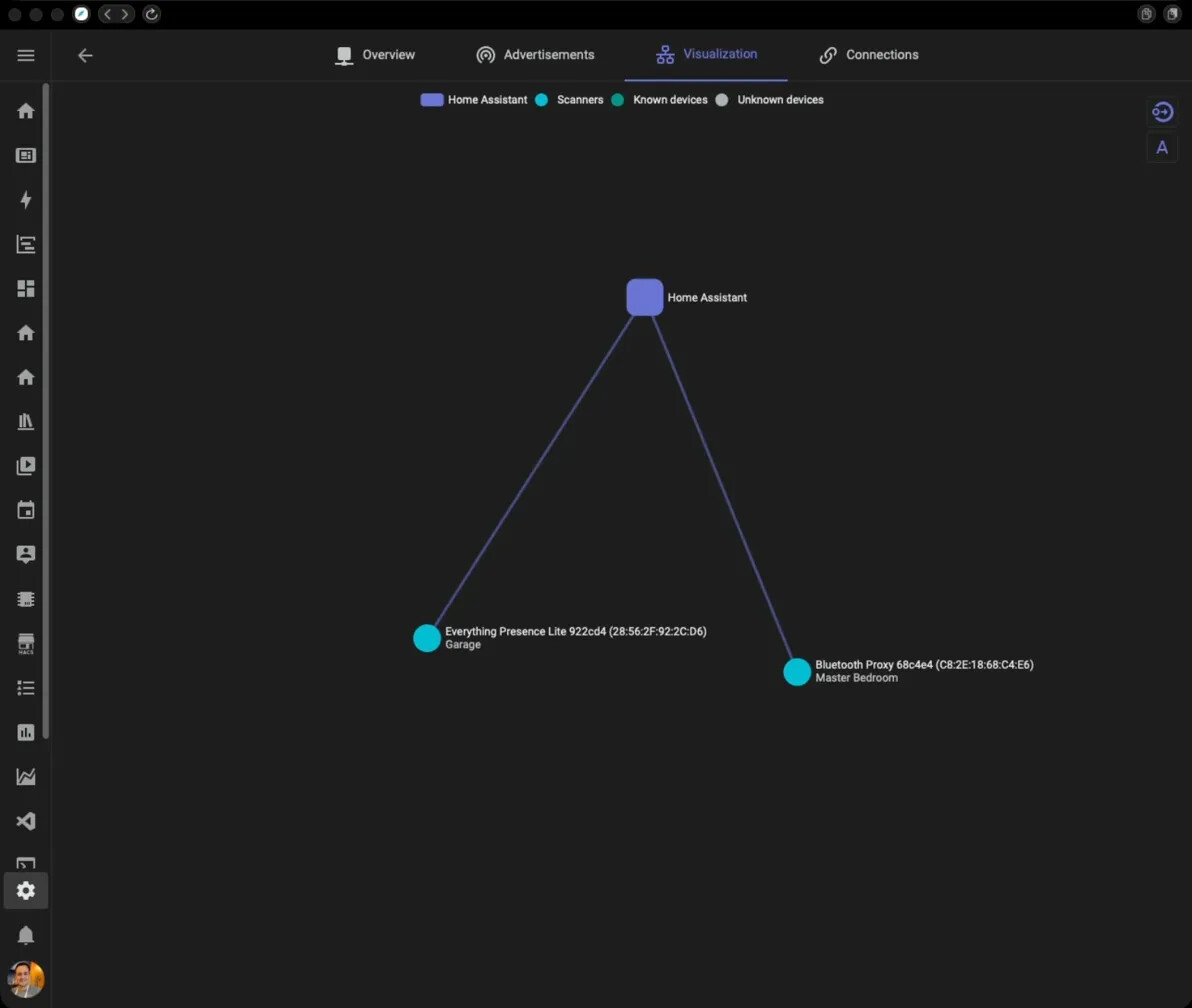The image size is (1192, 1008).
Task: Open the HACS store icon
Action: tap(26, 643)
